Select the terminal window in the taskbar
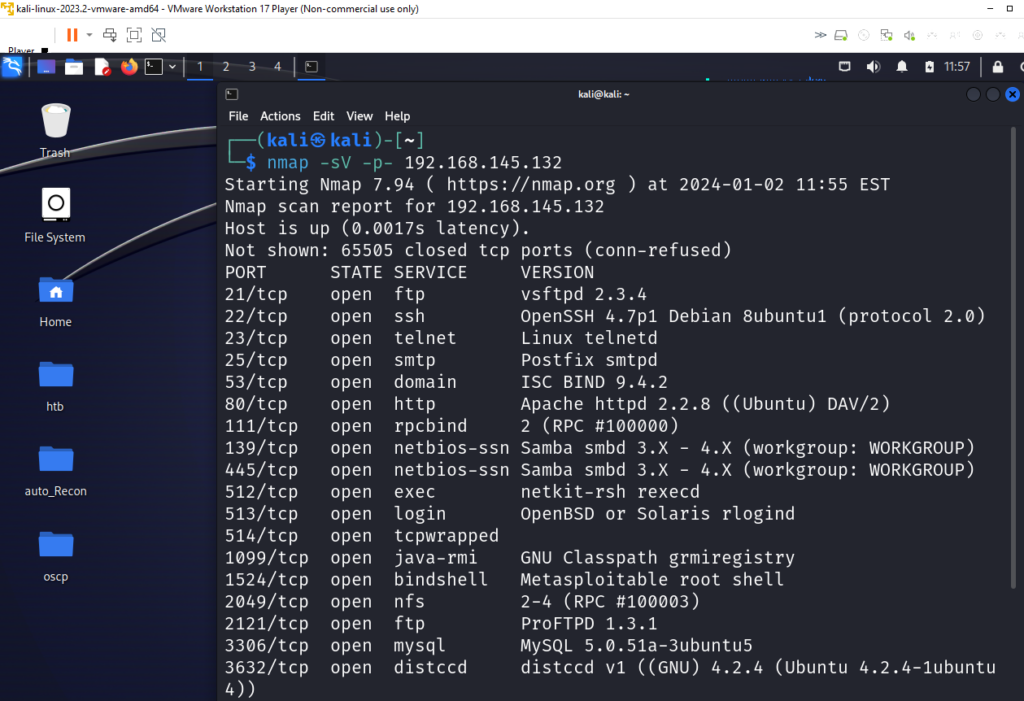The height and width of the screenshot is (701, 1024). click(x=312, y=67)
